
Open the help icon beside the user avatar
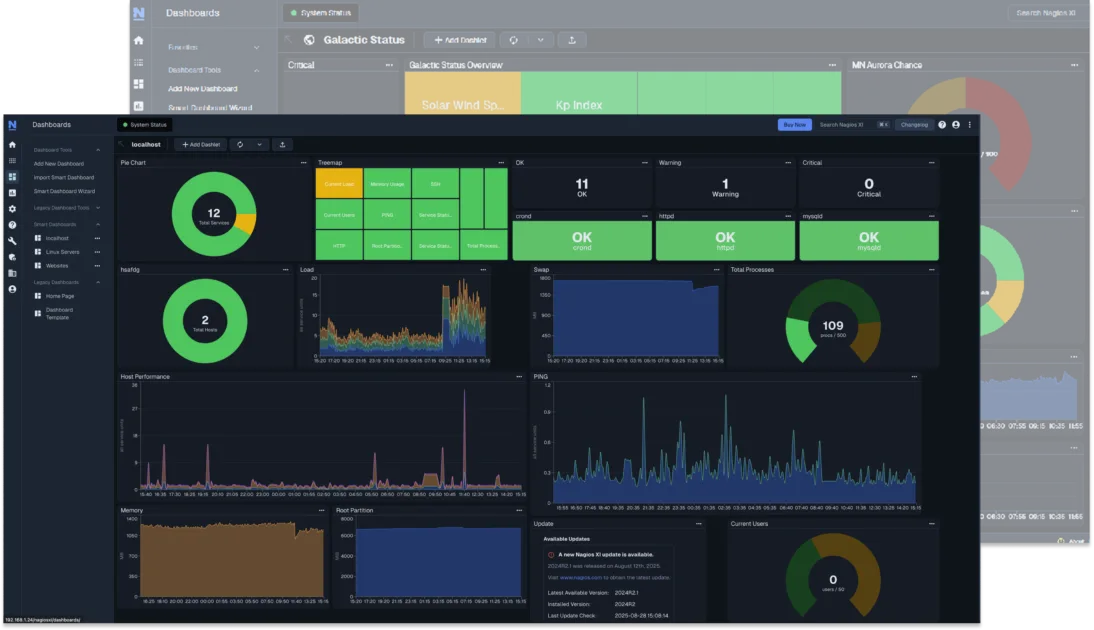[942, 125]
